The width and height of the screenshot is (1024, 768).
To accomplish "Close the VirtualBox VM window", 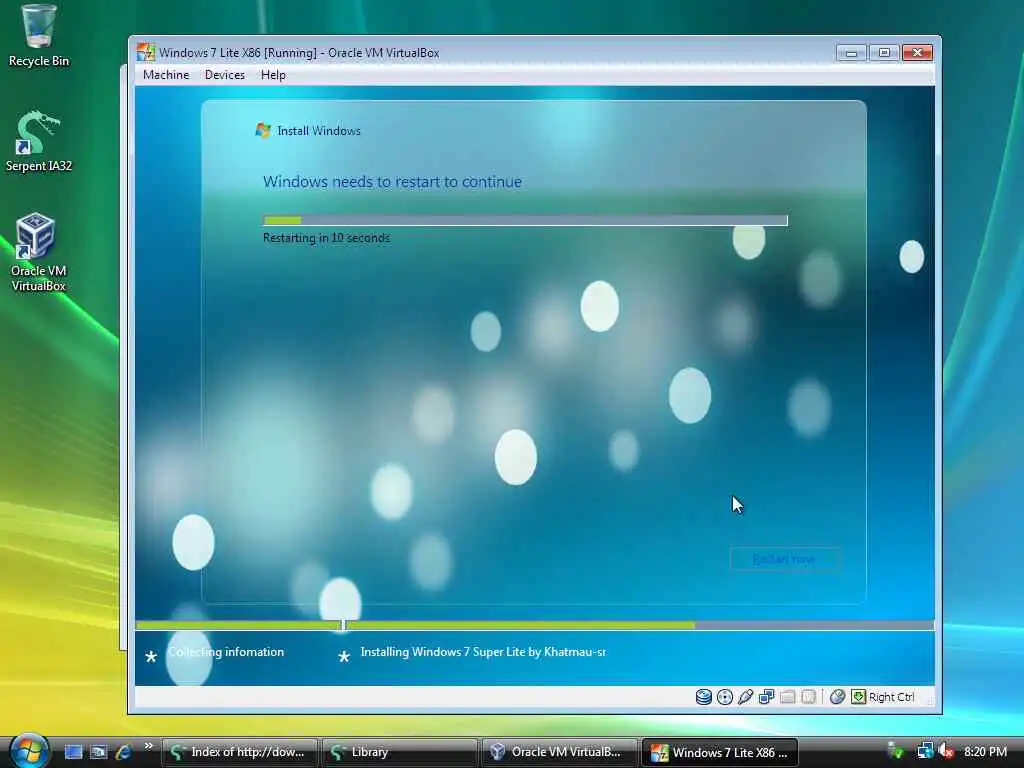I will point(918,53).
